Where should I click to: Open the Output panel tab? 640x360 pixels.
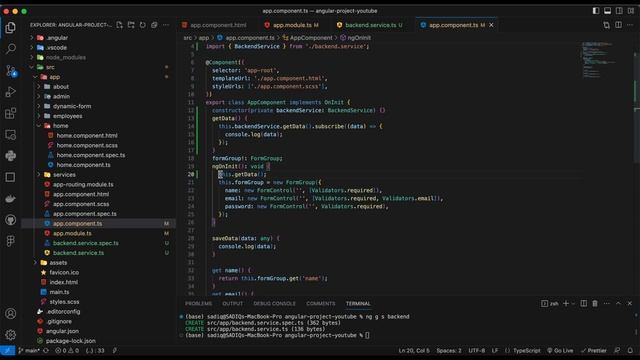(233, 303)
